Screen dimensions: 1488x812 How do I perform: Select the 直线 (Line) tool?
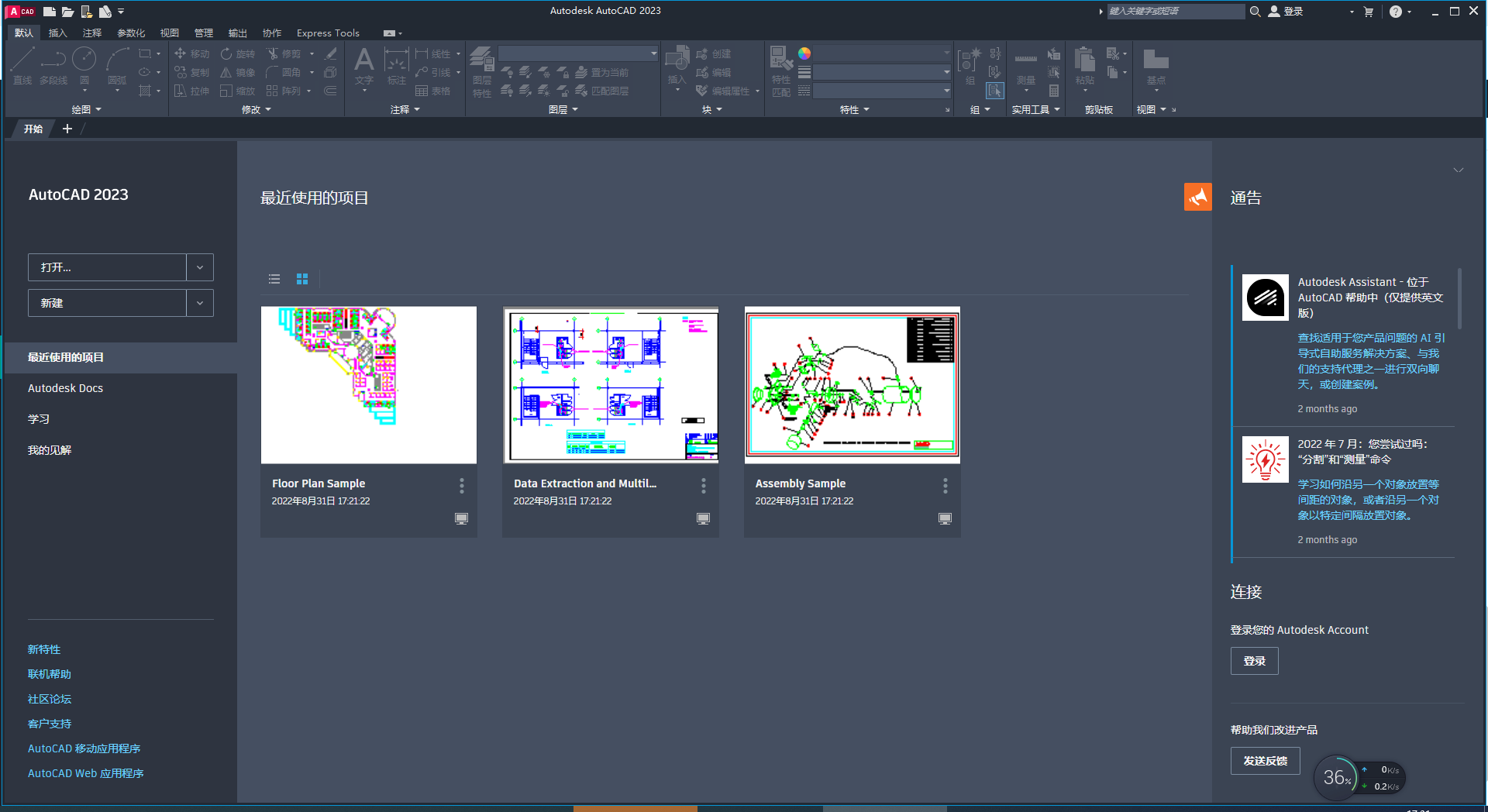(x=22, y=66)
